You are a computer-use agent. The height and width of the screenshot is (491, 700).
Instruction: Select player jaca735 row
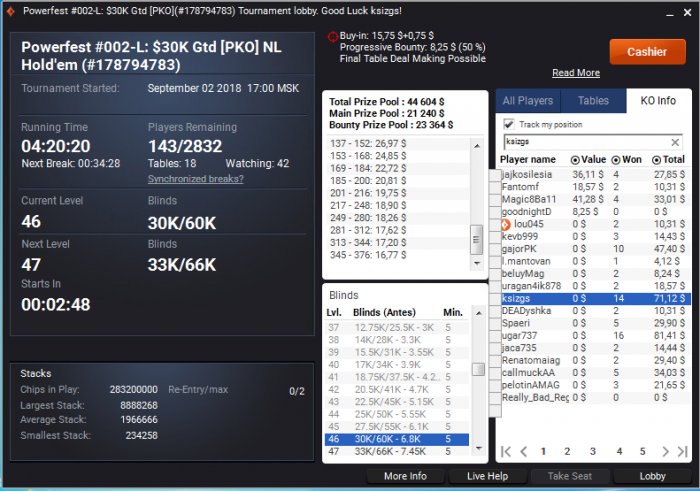596,348
